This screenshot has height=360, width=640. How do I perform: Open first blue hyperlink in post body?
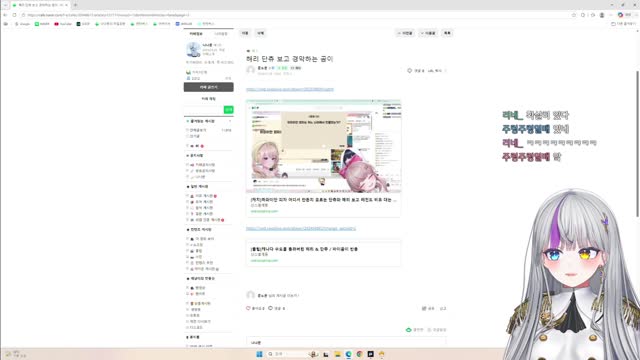[x=290, y=89]
